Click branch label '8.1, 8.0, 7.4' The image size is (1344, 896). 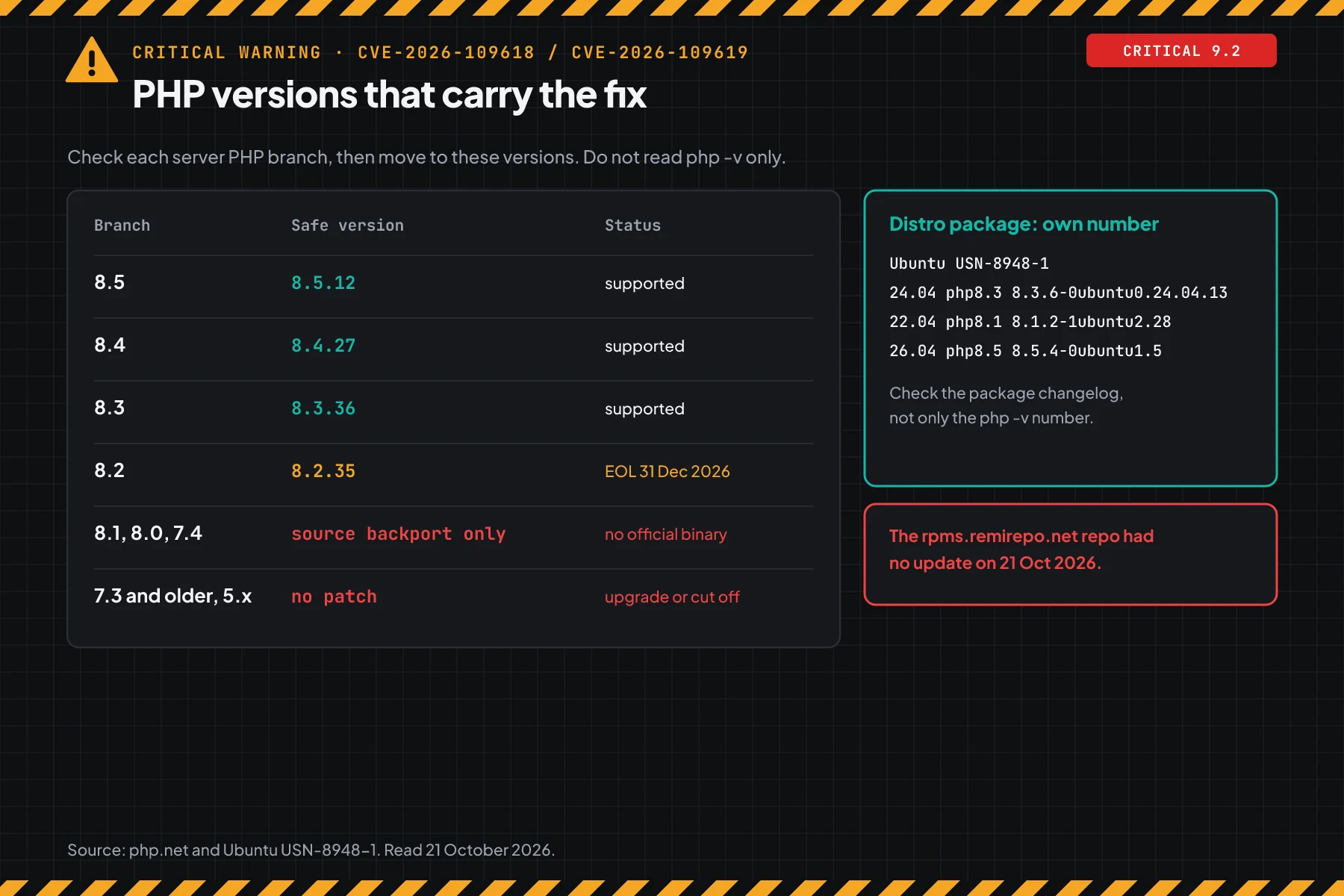pyautogui.click(x=148, y=533)
